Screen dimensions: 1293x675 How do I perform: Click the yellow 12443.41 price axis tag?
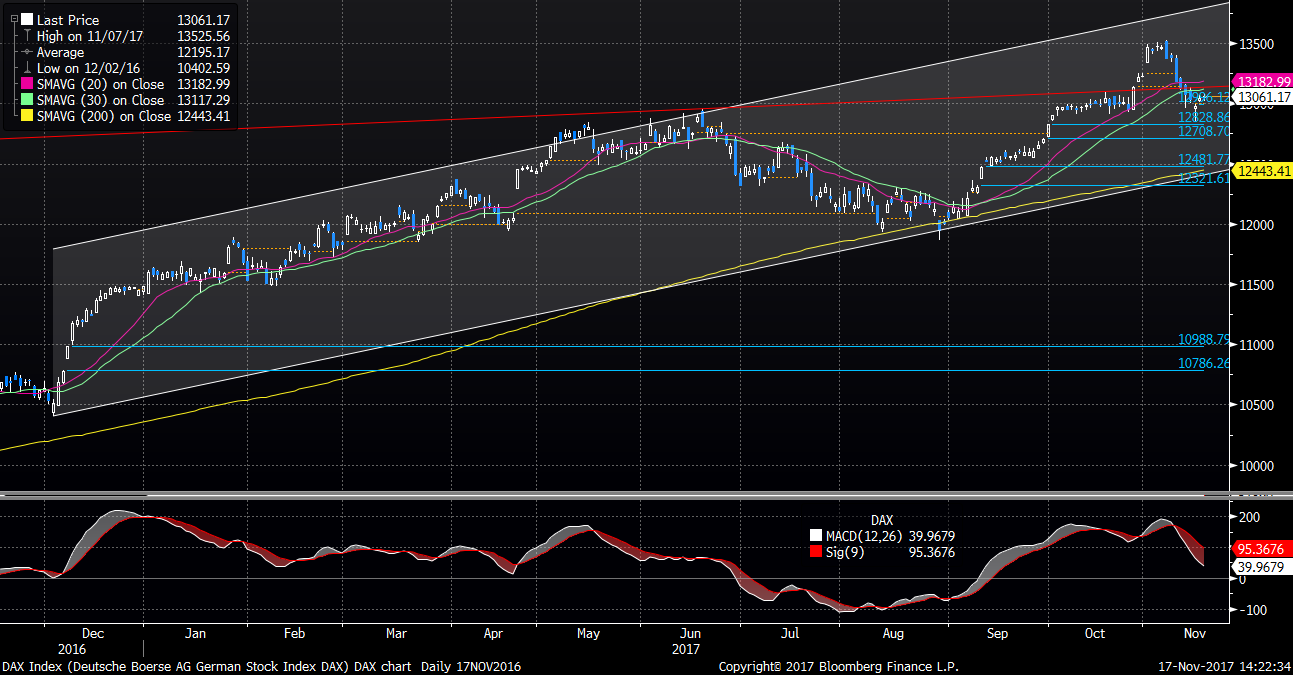pyautogui.click(x=1261, y=171)
